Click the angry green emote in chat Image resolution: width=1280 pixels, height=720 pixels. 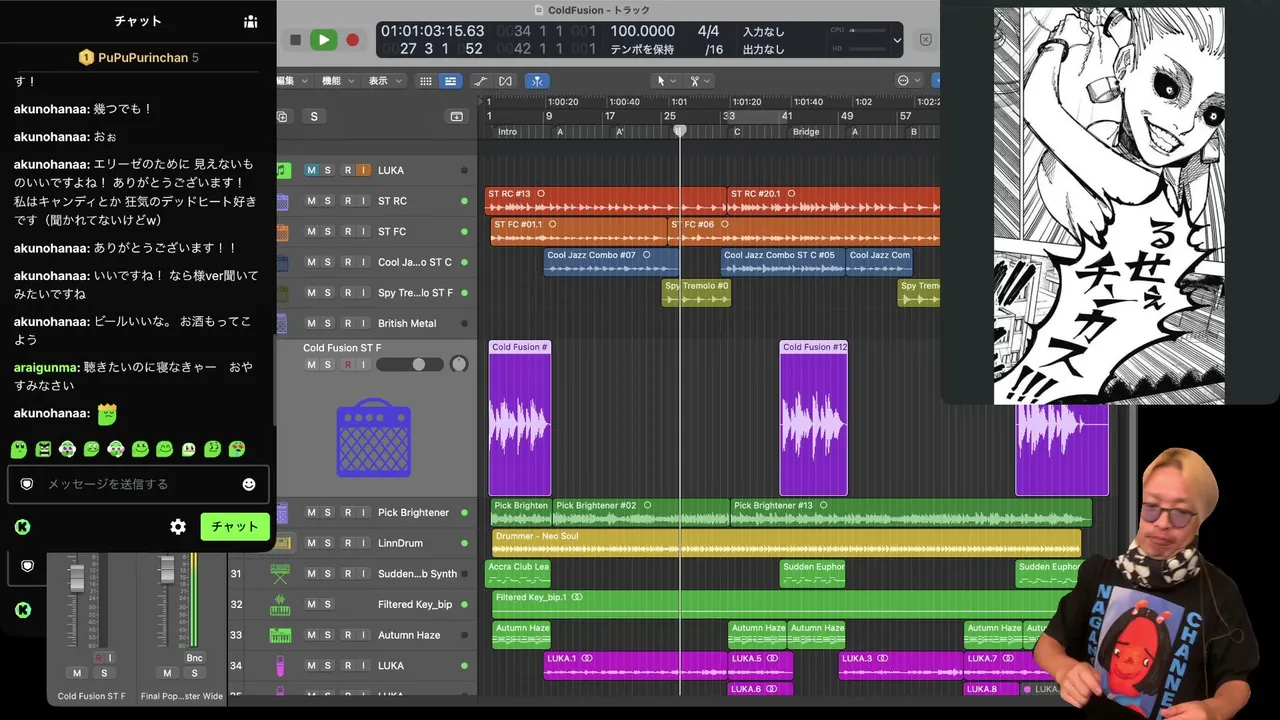click(x=43, y=449)
